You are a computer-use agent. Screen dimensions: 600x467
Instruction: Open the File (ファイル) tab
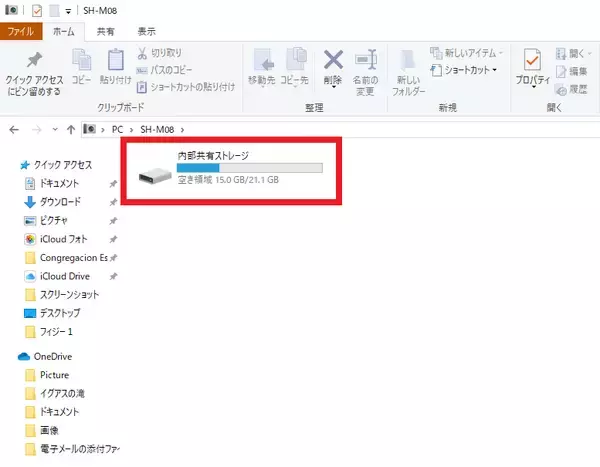(x=21, y=31)
